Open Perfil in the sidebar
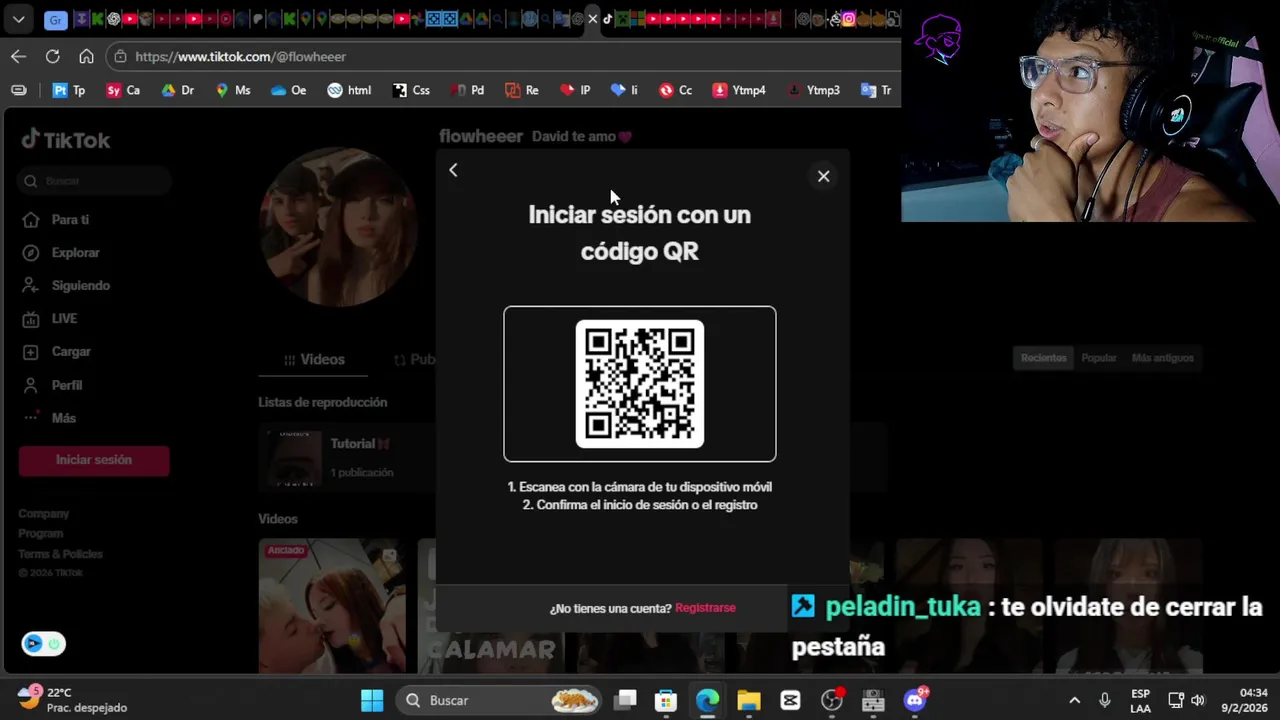This screenshot has height=720, width=1280. pyautogui.click(x=53, y=385)
